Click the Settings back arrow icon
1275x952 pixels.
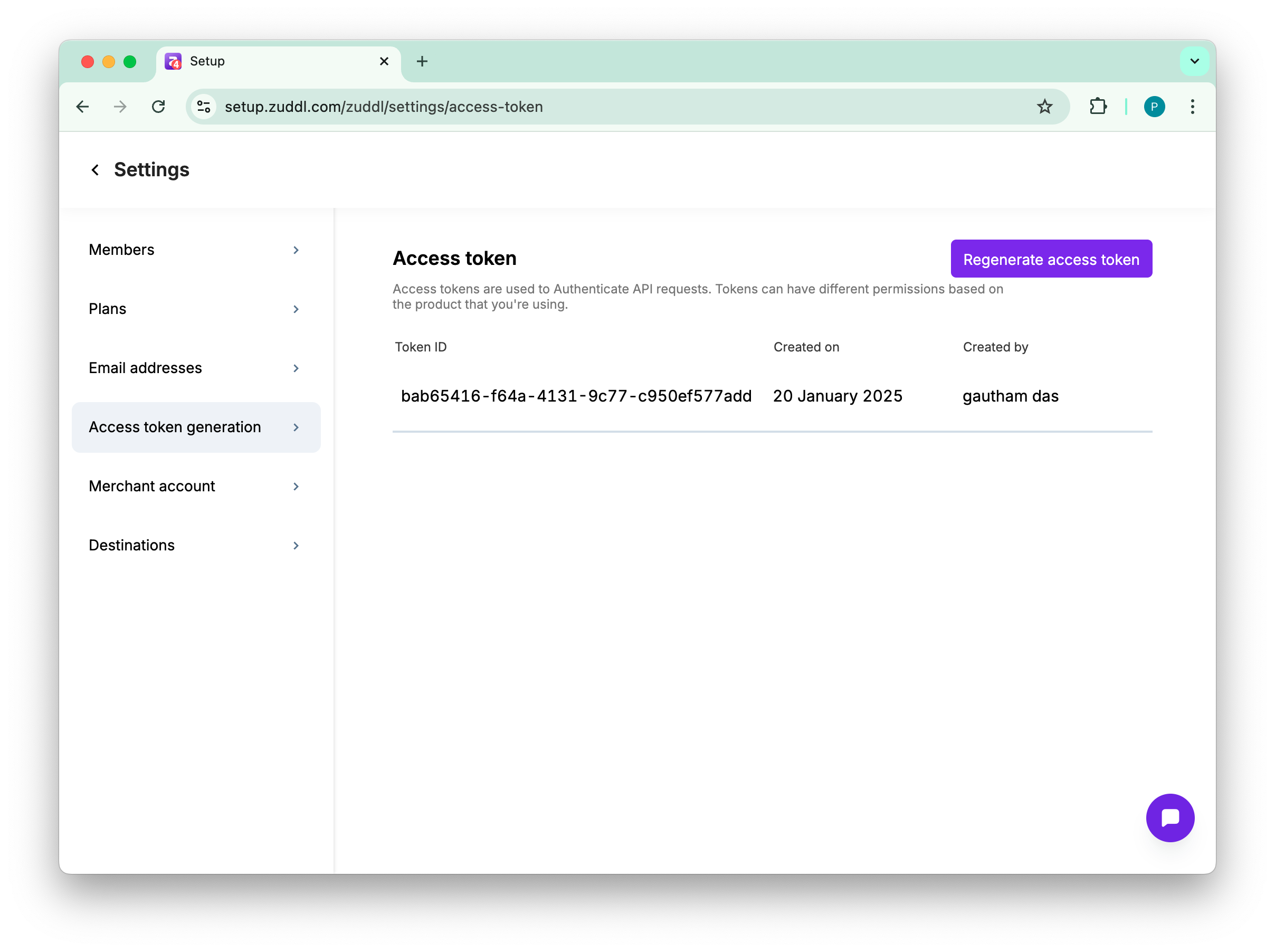pos(95,170)
